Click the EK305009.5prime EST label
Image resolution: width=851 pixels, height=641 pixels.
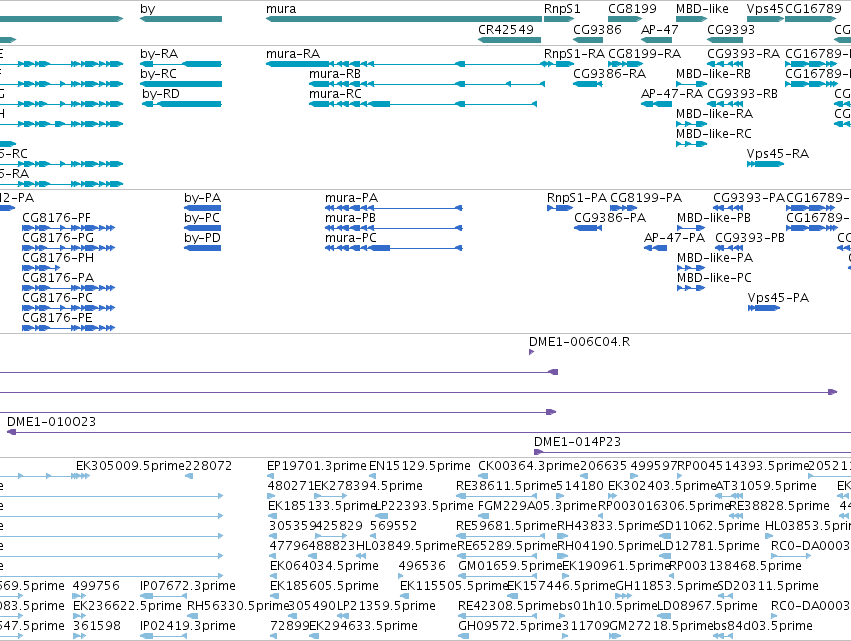[x=131, y=466]
